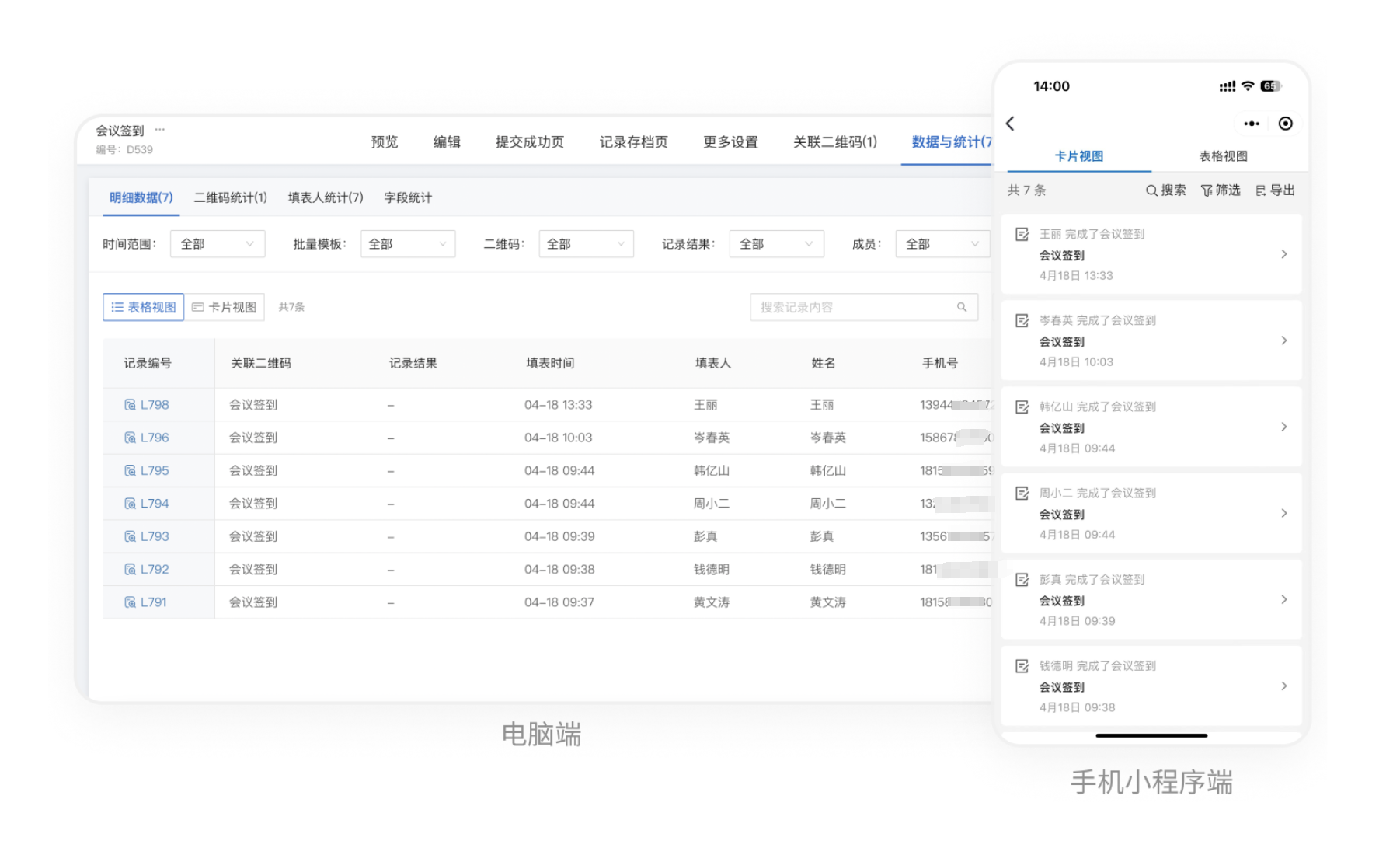Tap the edit-note icon on 韩亿山 card
Viewport: 1400px width, 848px height.
[x=1022, y=407]
